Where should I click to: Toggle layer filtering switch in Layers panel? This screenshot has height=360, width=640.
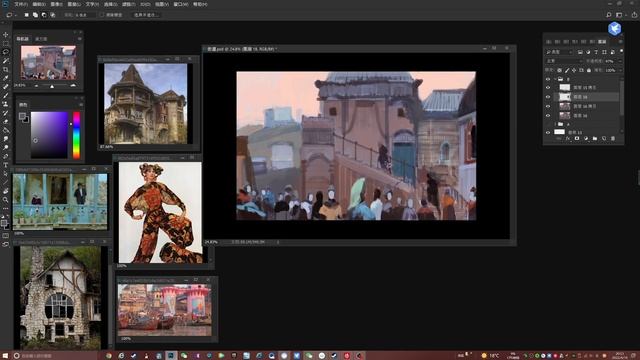(621, 51)
